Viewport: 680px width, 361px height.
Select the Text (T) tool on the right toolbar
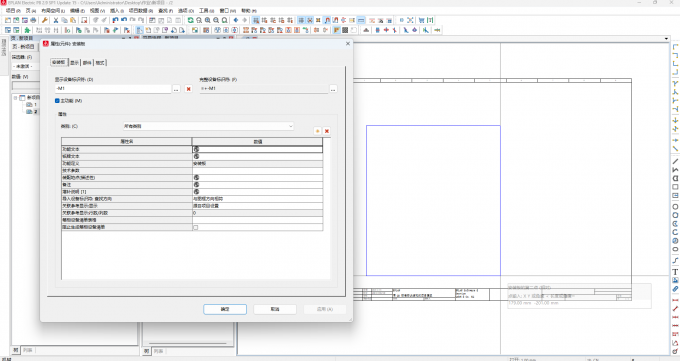pos(675,272)
